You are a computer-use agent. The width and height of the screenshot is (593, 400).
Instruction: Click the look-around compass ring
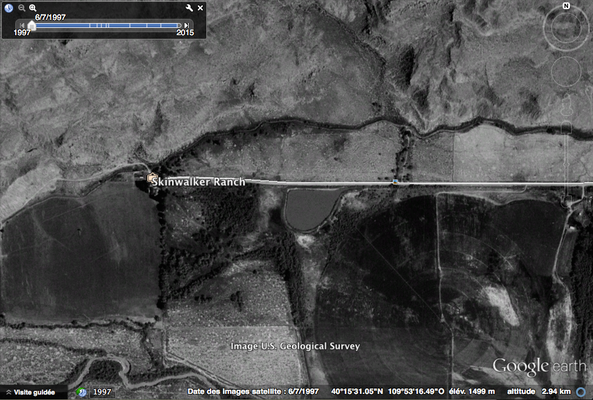(566, 28)
